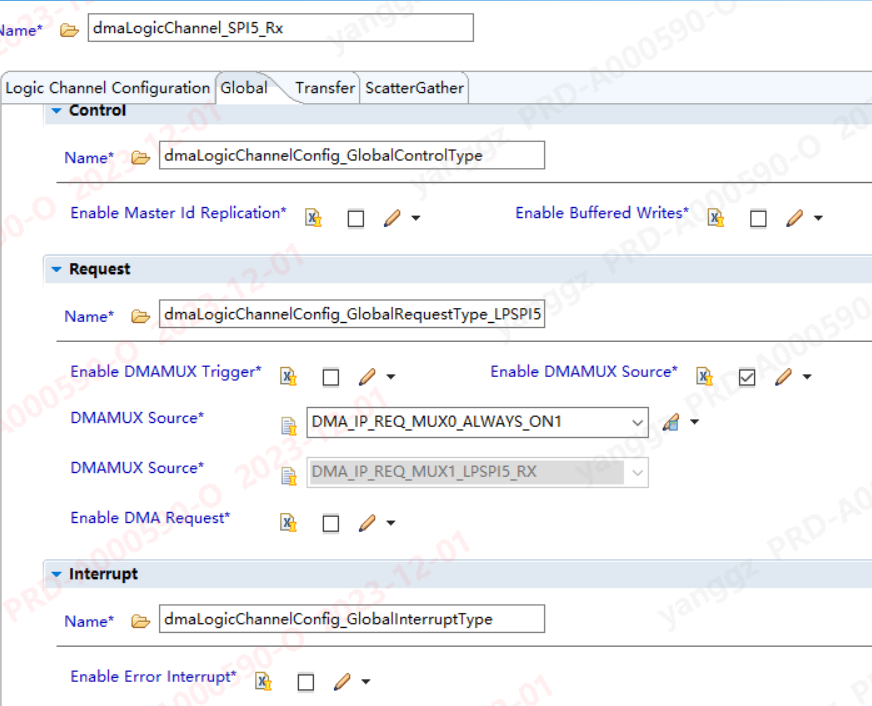The image size is (872, 706).
Task: Click the edit pencil next to Enable Buffered Writes
Action: [793, 217]
